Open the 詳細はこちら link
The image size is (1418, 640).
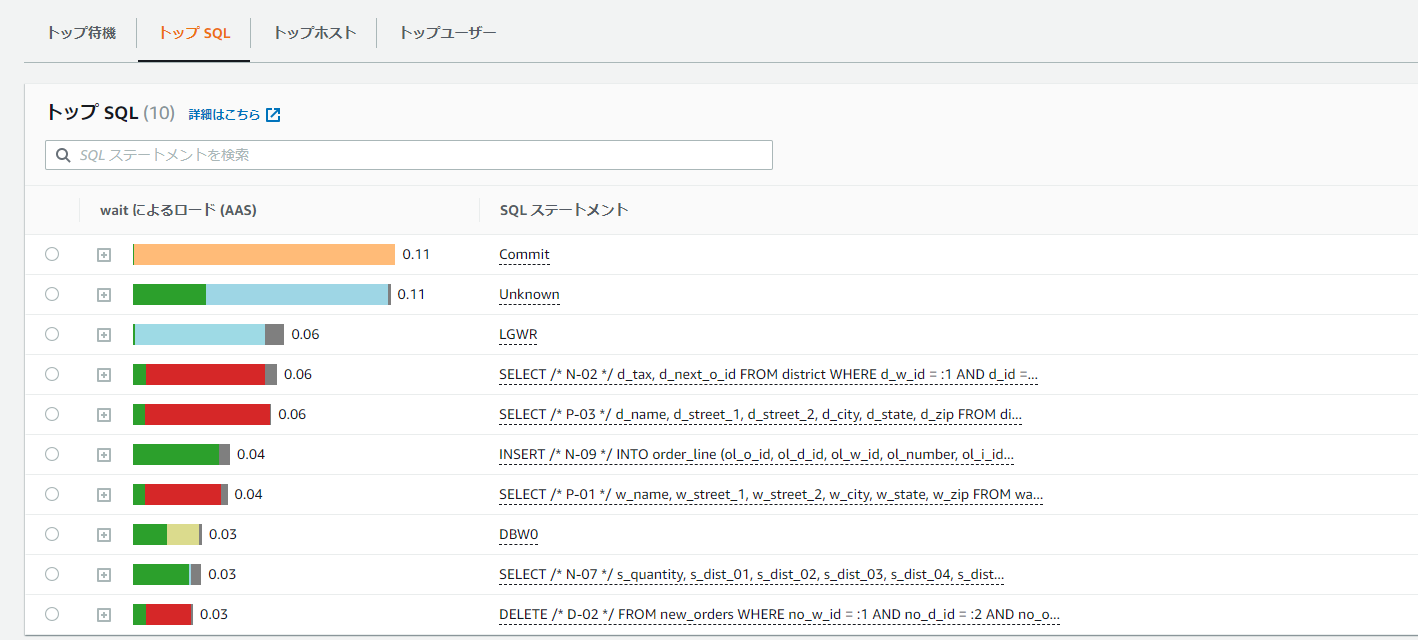click(224, 115)
